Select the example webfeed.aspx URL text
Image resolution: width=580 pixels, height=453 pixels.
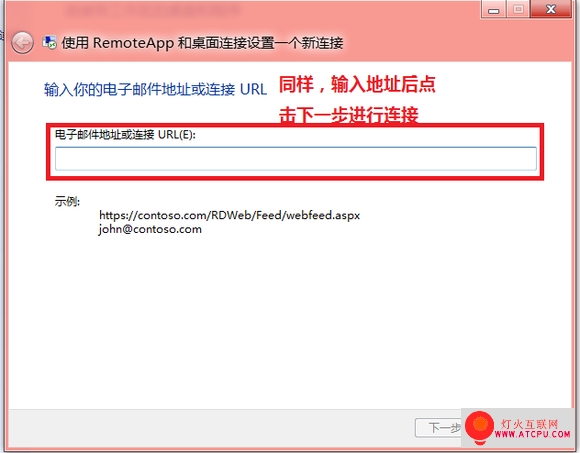[x=229, y=215]
